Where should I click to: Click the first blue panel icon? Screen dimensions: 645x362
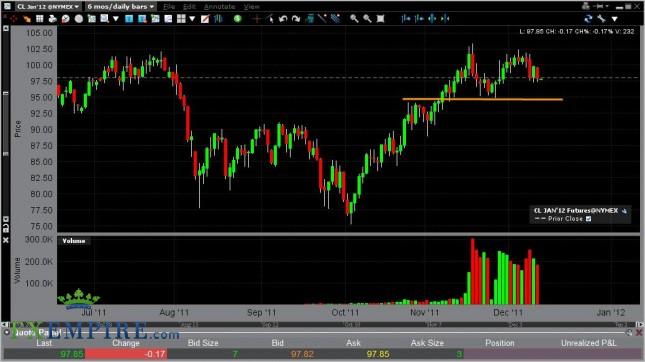[x=129, y=19]
